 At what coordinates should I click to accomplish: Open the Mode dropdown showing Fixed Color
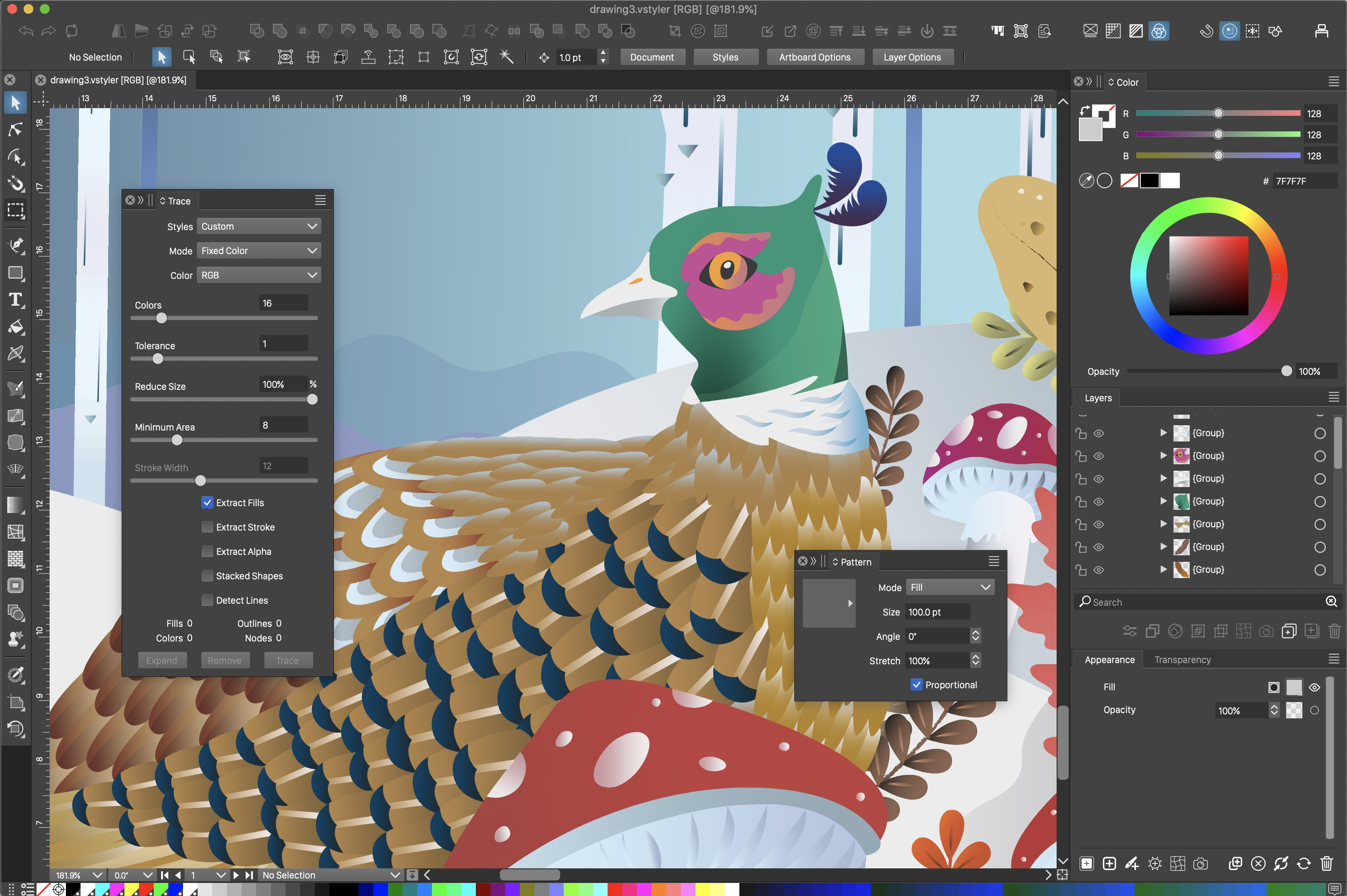pyautogui.click(x=258, y=250)
